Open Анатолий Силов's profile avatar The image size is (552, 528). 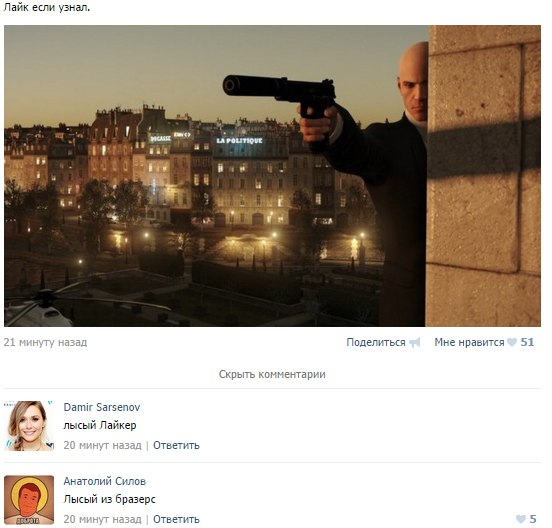pos(29,500)
